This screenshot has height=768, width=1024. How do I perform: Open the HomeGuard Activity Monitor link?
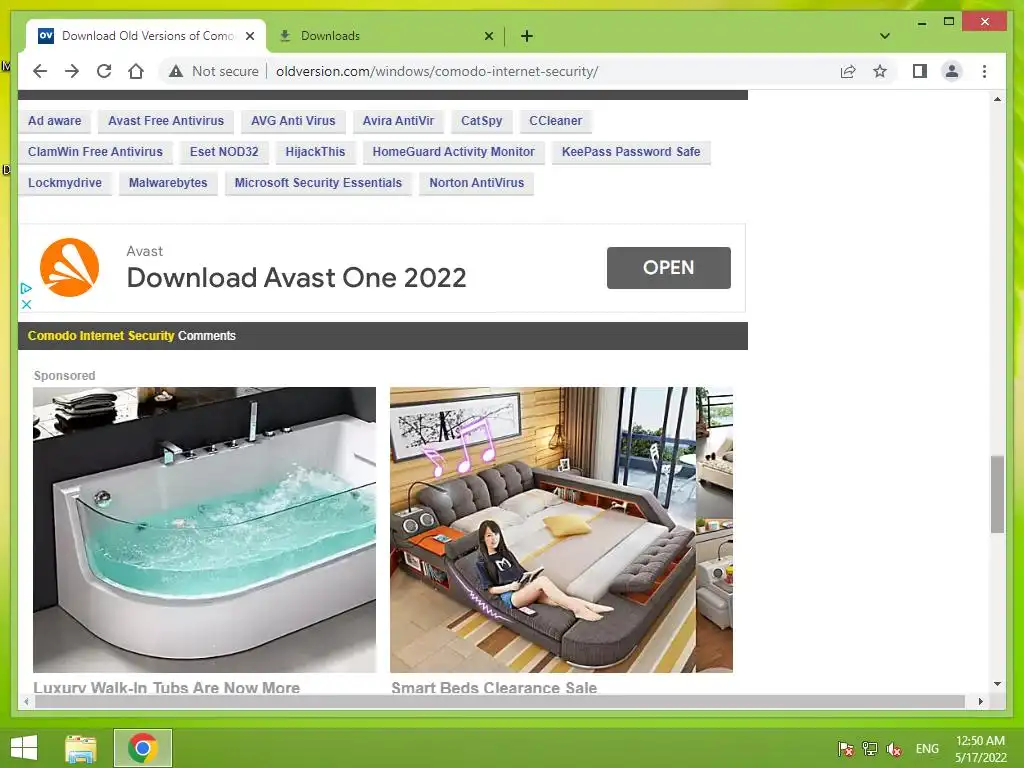[454, 152]
